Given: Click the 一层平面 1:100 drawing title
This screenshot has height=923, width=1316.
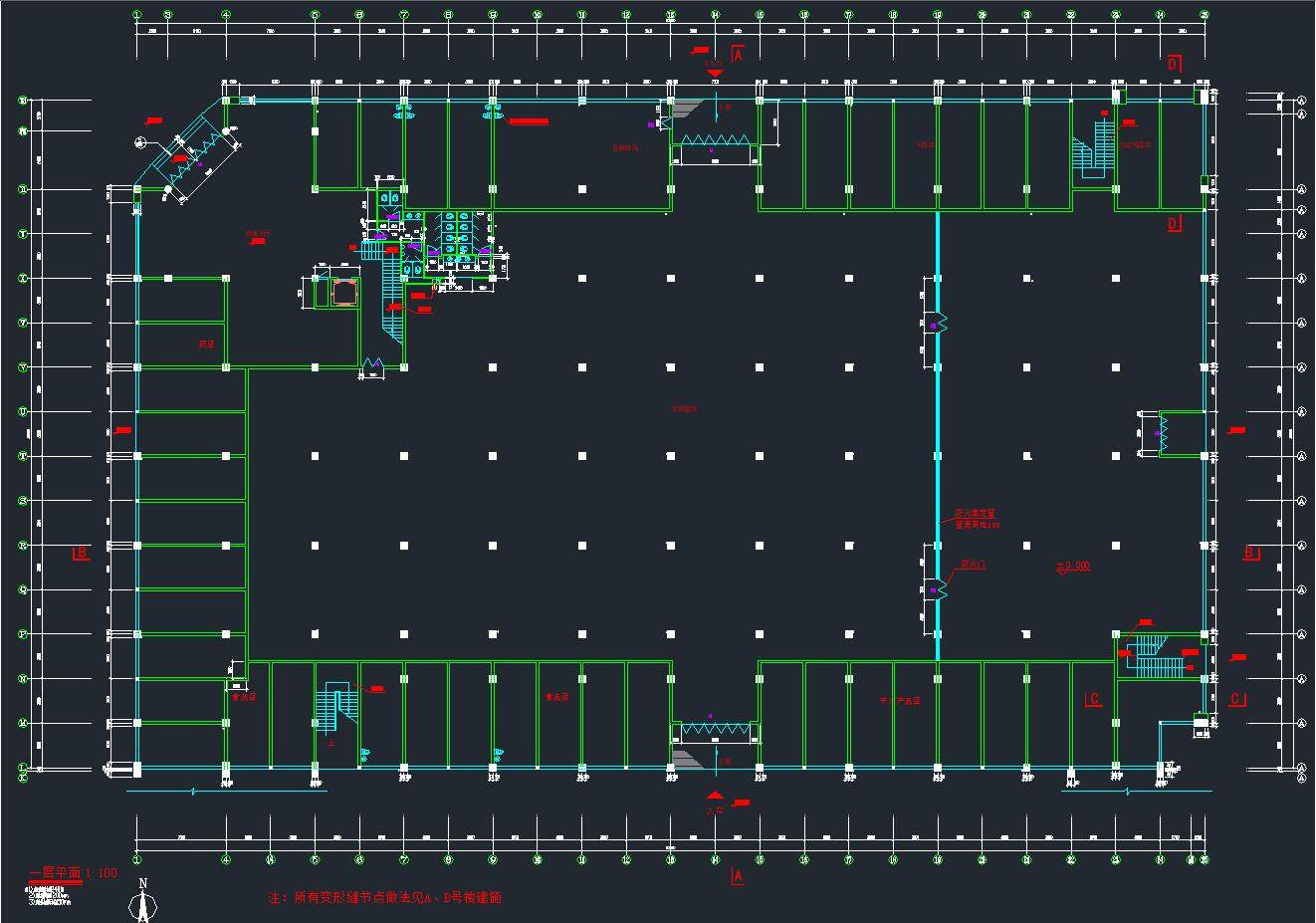Looking at the screenshot, I should click(74, 873).
